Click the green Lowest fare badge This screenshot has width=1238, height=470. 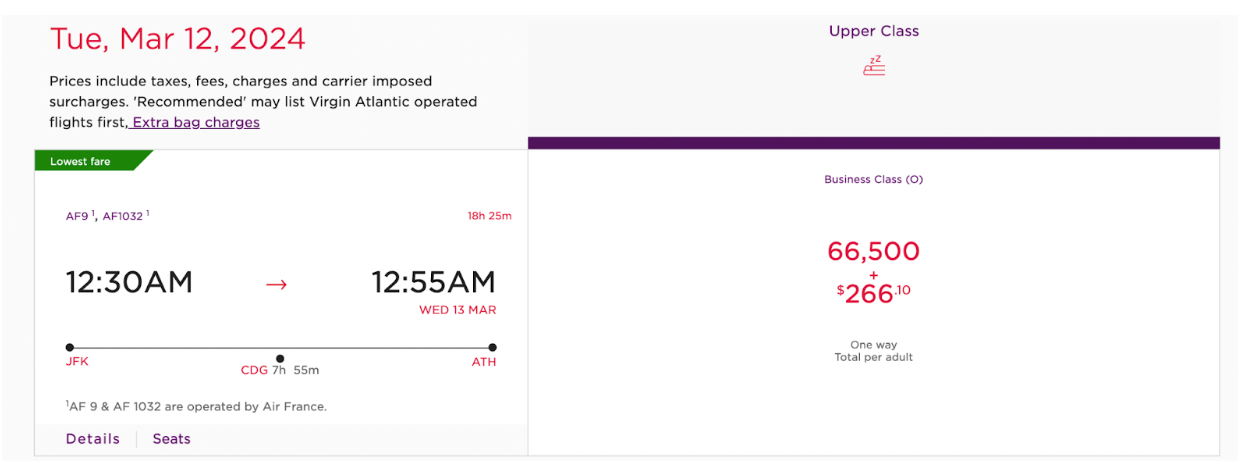coord(92,161)
